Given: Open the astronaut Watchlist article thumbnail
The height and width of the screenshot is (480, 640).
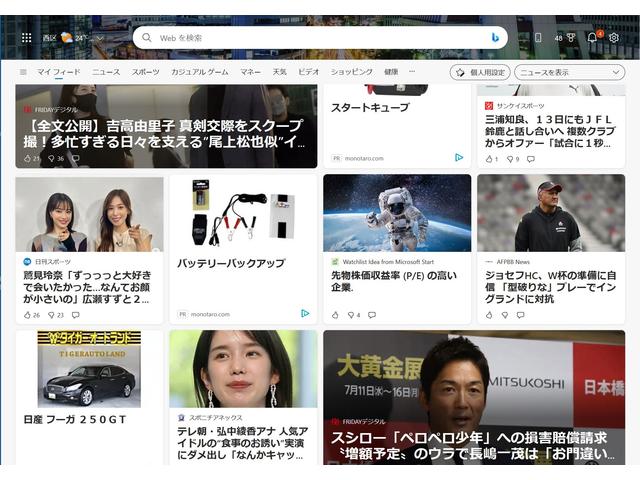Looking at the screenshot, I should pyautogui.click(x=397, y=213).
